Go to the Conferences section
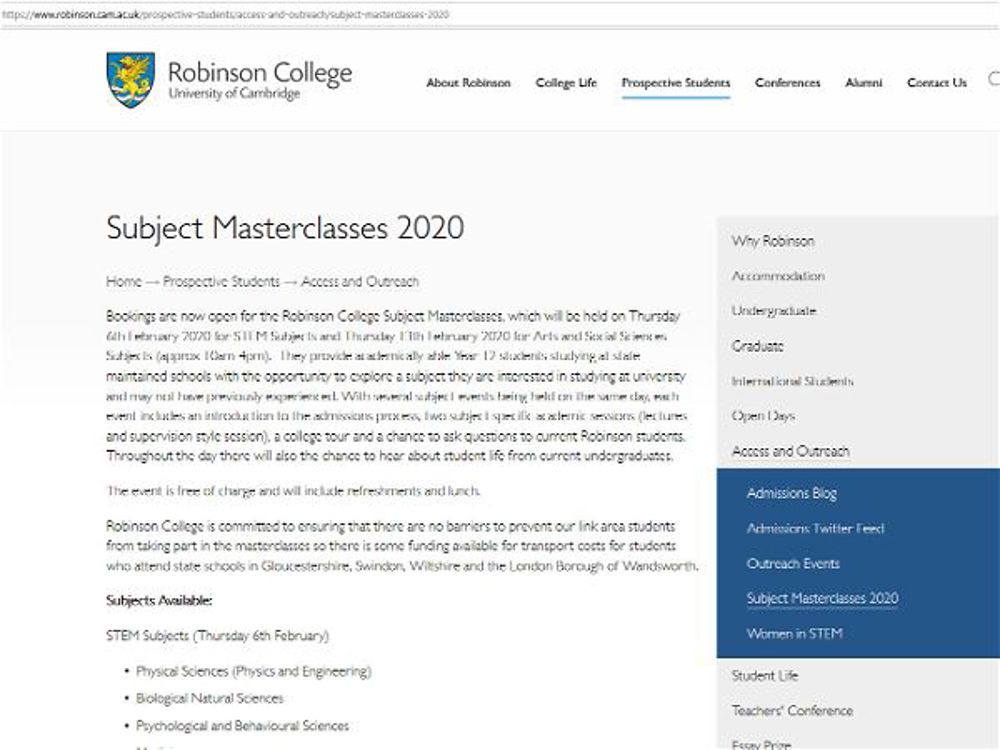1000x750 pixels. tap(787, 83)
